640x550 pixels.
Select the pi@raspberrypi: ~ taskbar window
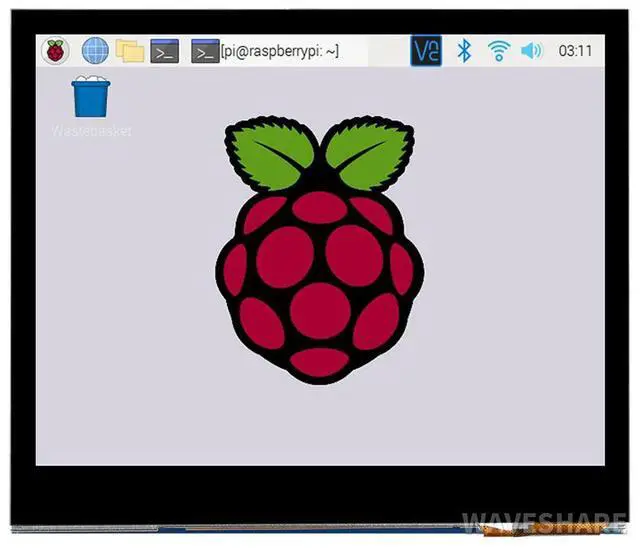point(280,50)
